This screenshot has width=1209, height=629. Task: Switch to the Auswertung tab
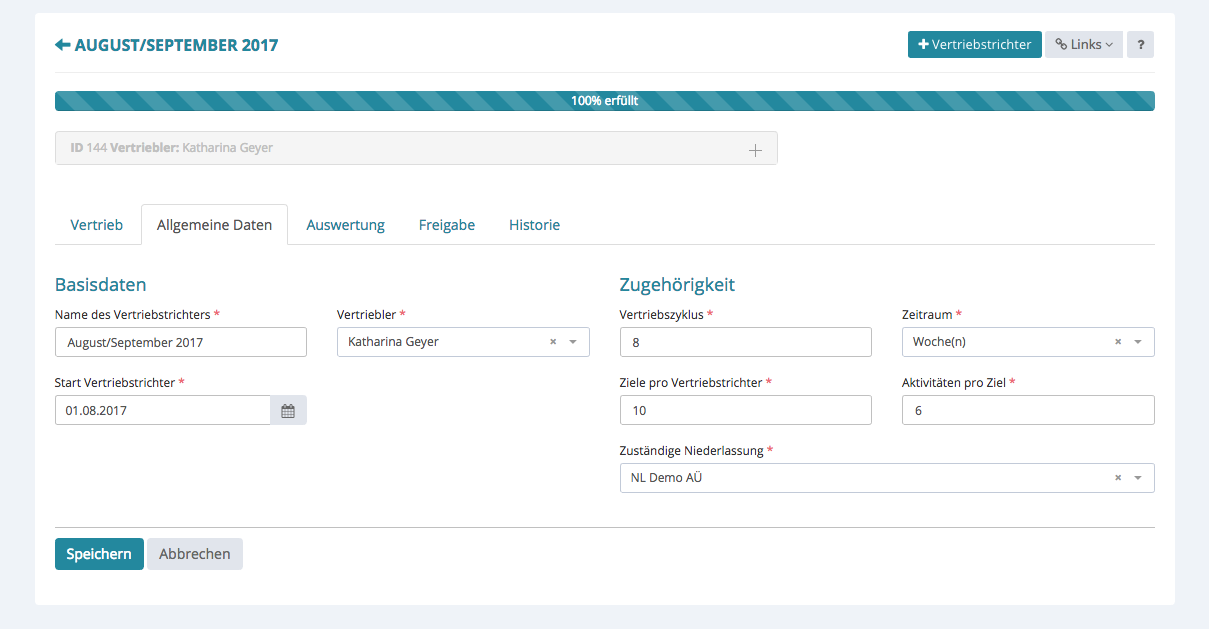point(345,225)
